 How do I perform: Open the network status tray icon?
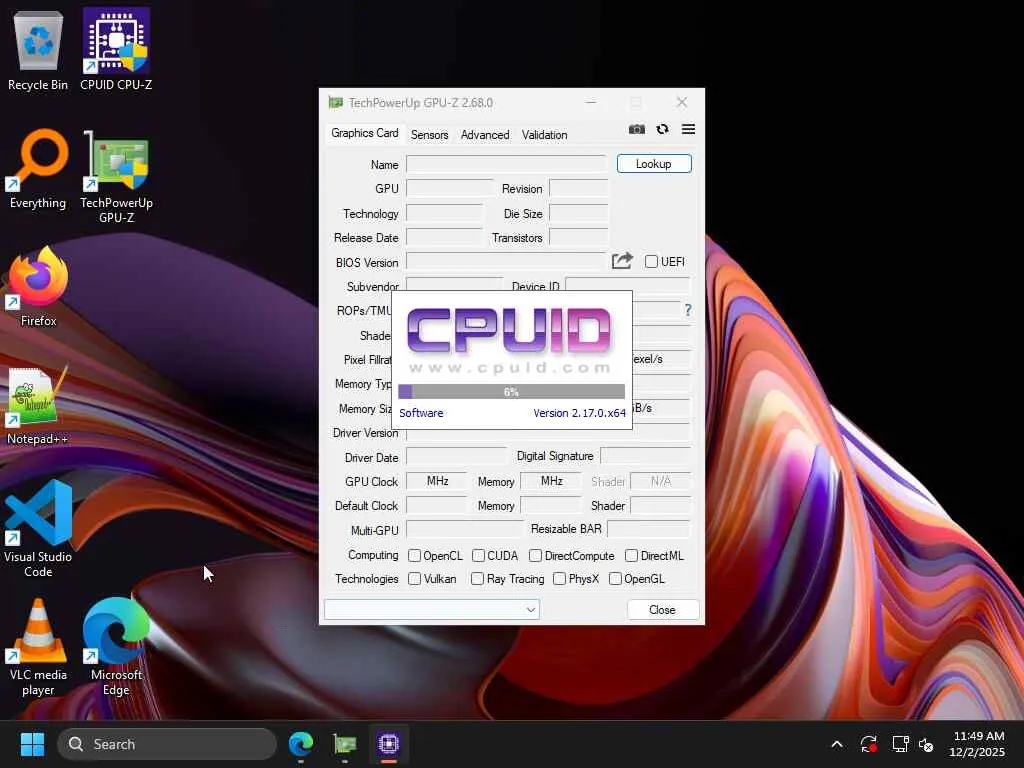point(901,744)
